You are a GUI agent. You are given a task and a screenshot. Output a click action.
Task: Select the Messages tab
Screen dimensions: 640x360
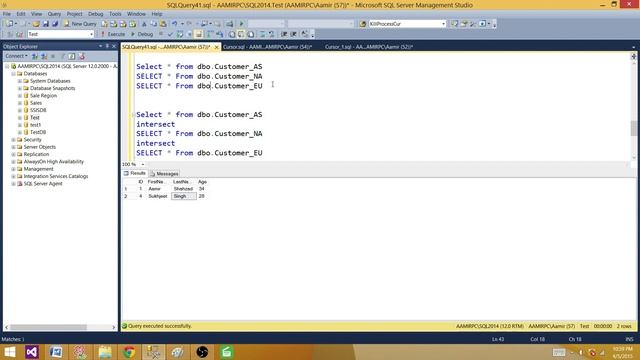(164, 174)
